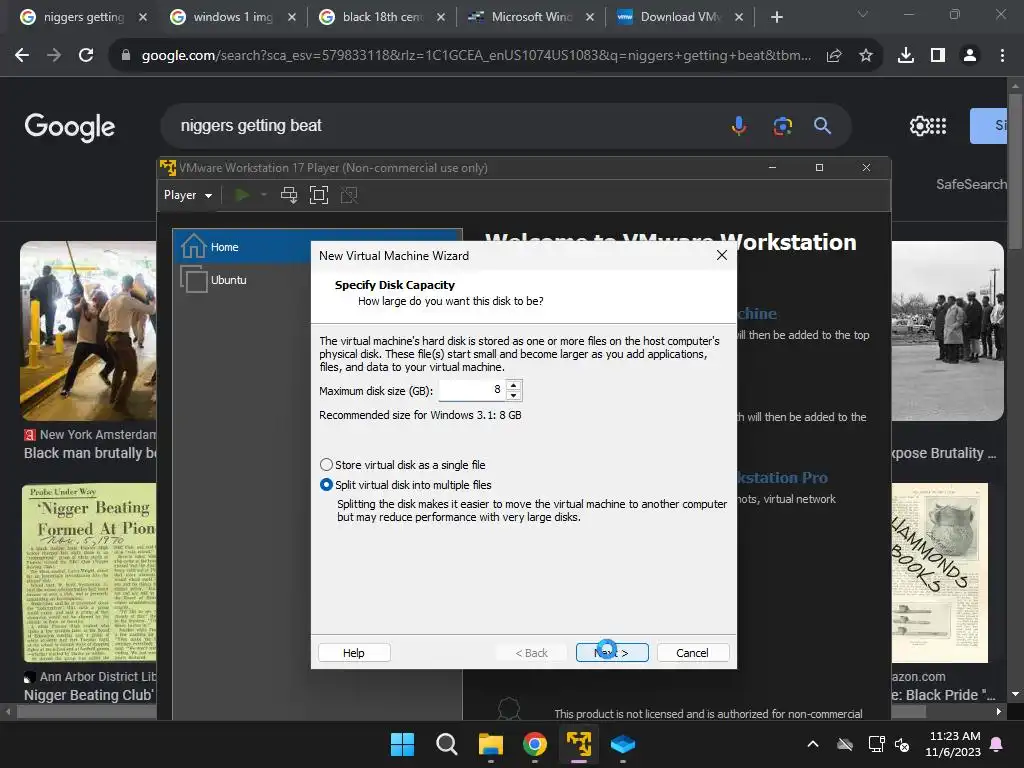Click the blue cube app icon in taskbar
This screenshot has width=1024, height=768.
point(623,744)
